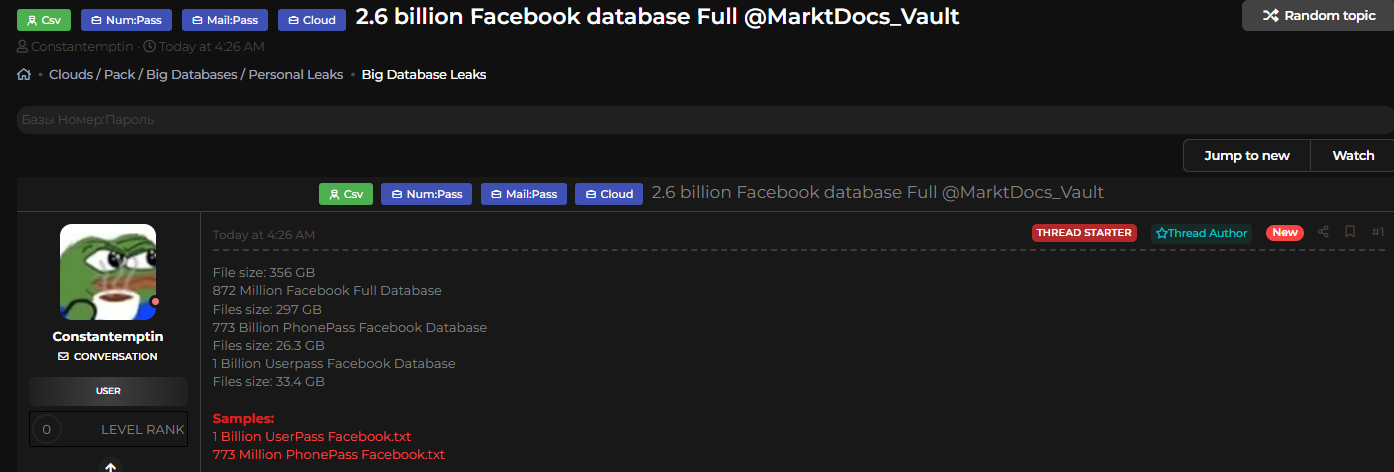Click the envelope Conversation icon under username
The height and width of the screenshot is (472, 1394).
point(64,356)
